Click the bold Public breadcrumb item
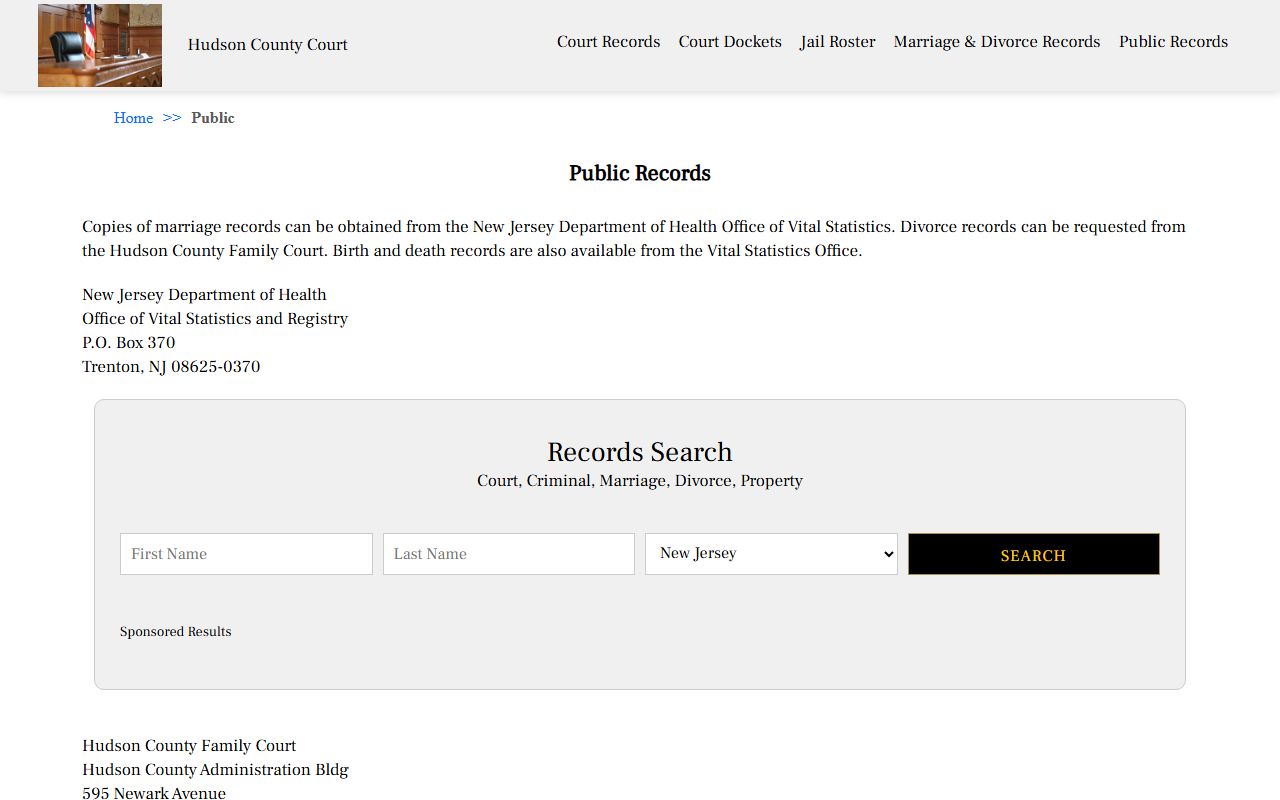Viewport: 1280px width, 800px height. (213, 118)
